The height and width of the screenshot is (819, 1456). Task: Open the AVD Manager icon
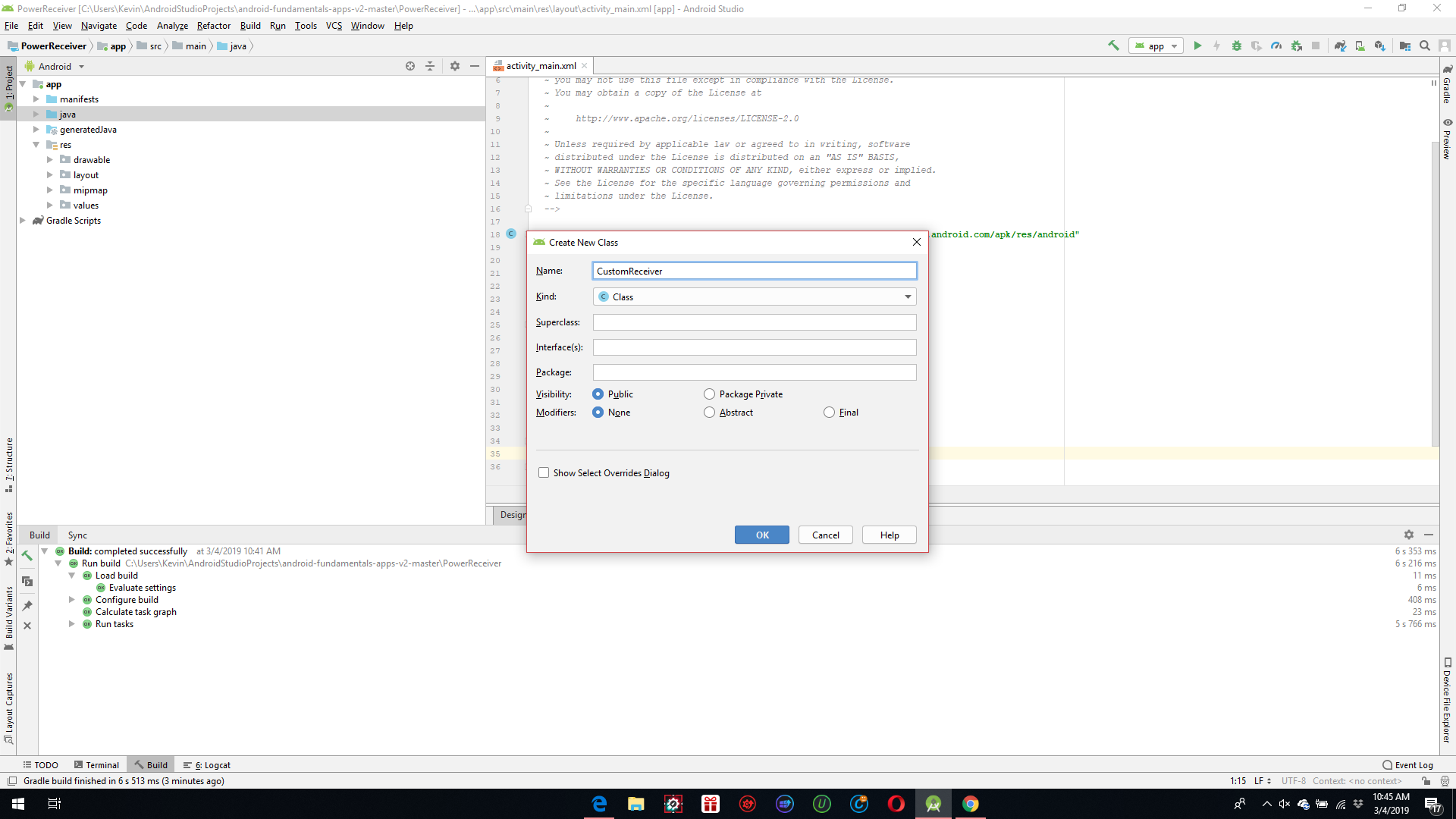coord(1360,45)
